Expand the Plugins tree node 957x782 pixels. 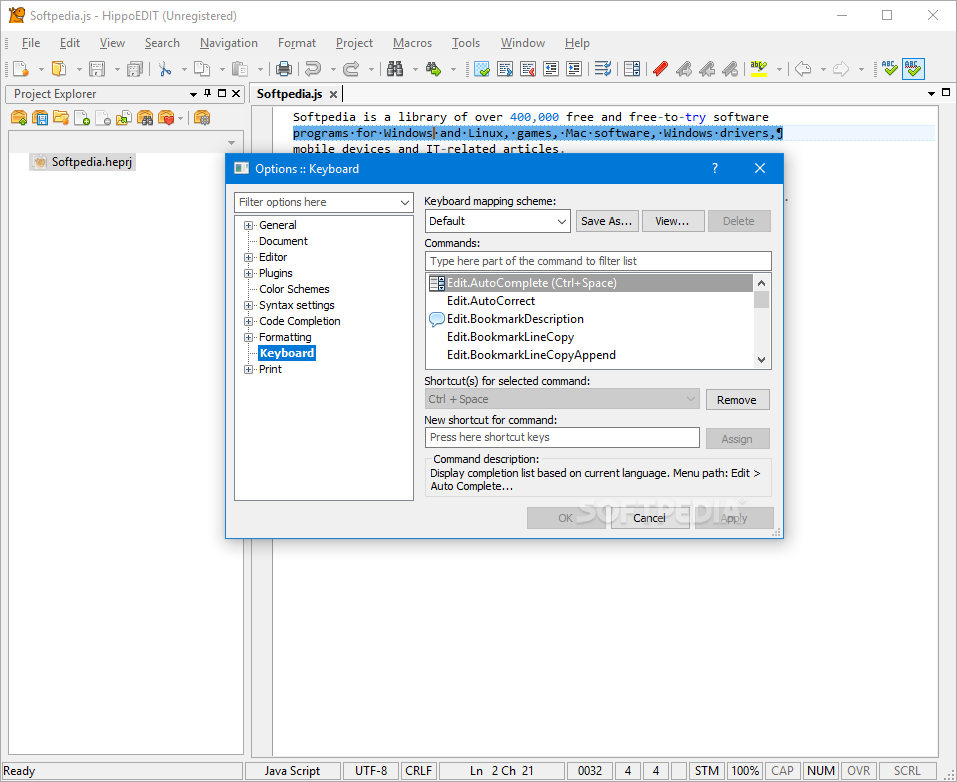(248, 273)
